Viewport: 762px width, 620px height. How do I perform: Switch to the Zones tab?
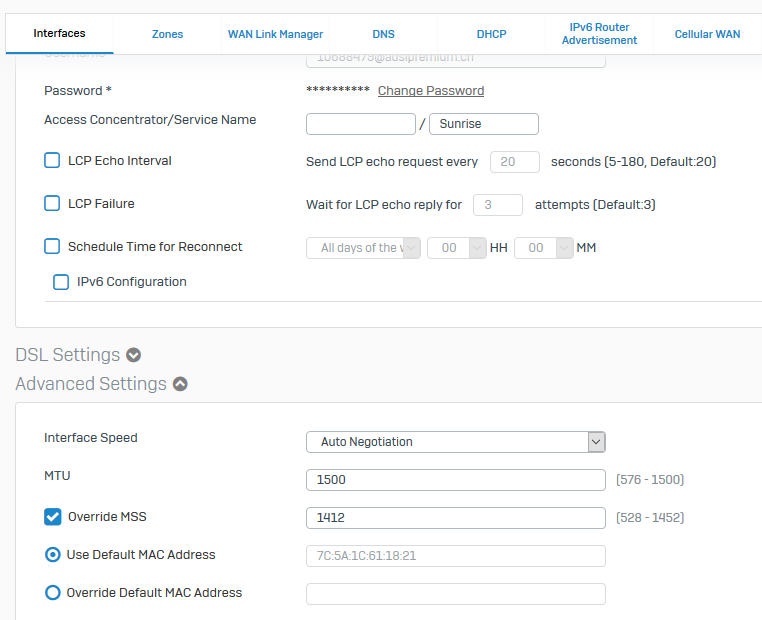click(x=167, y=34)
